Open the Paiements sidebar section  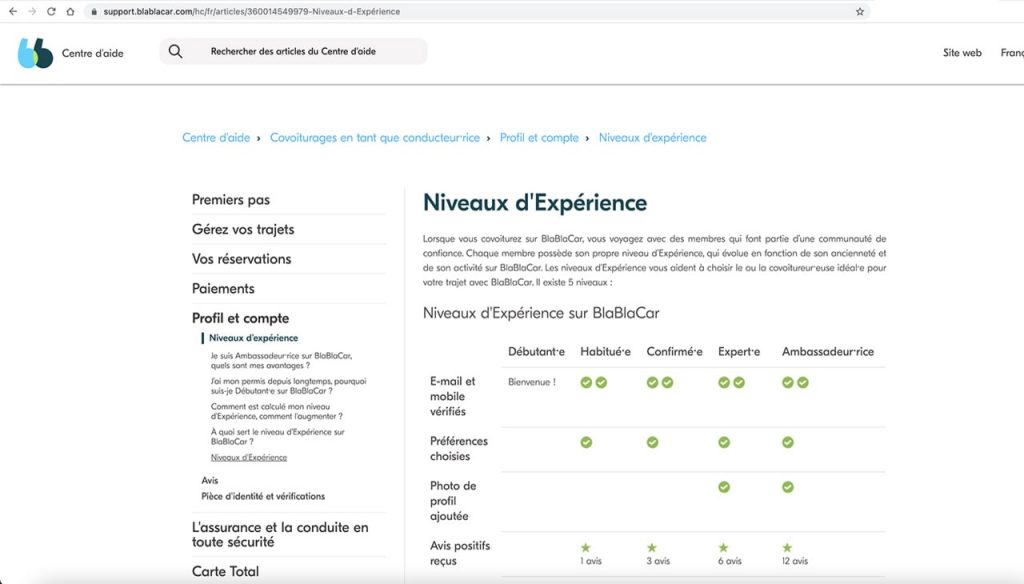coord(223,289)
